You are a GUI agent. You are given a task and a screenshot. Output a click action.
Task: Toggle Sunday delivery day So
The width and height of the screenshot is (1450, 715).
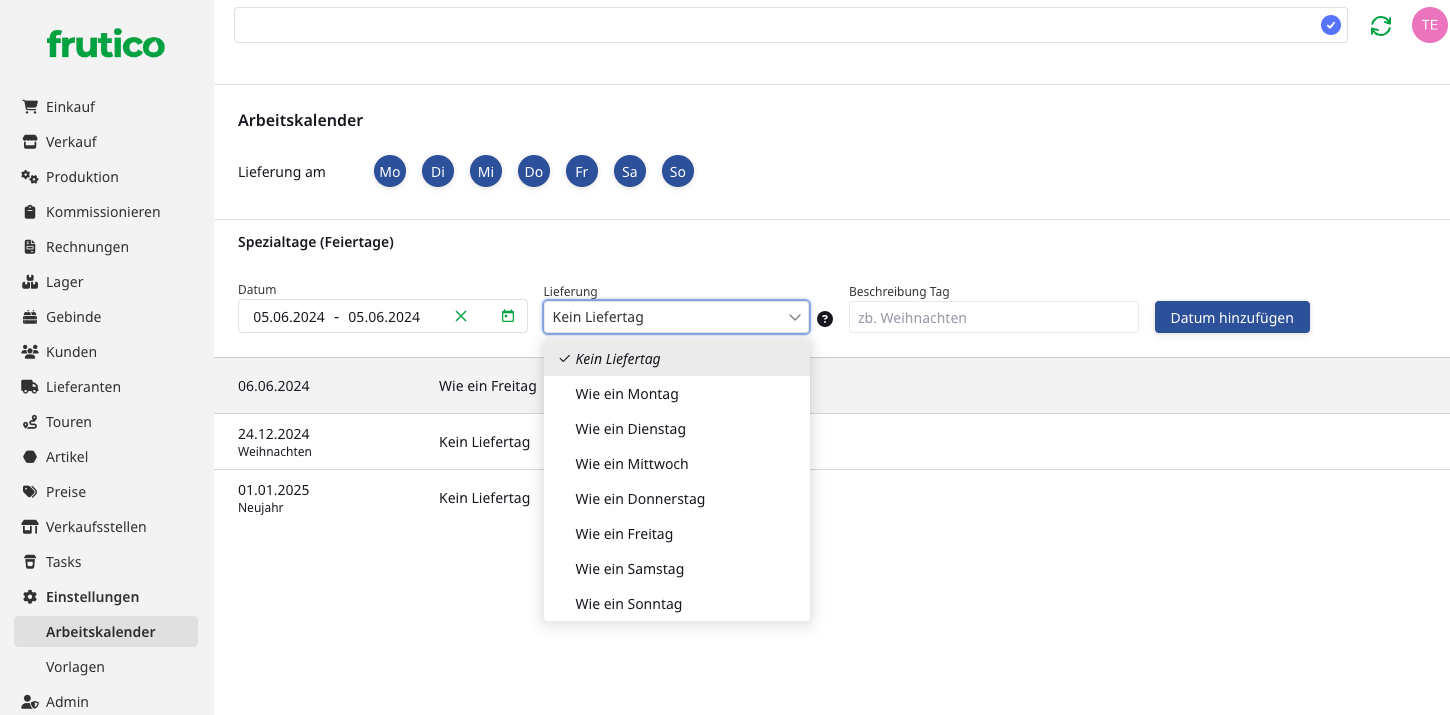(x=678, y=172)
